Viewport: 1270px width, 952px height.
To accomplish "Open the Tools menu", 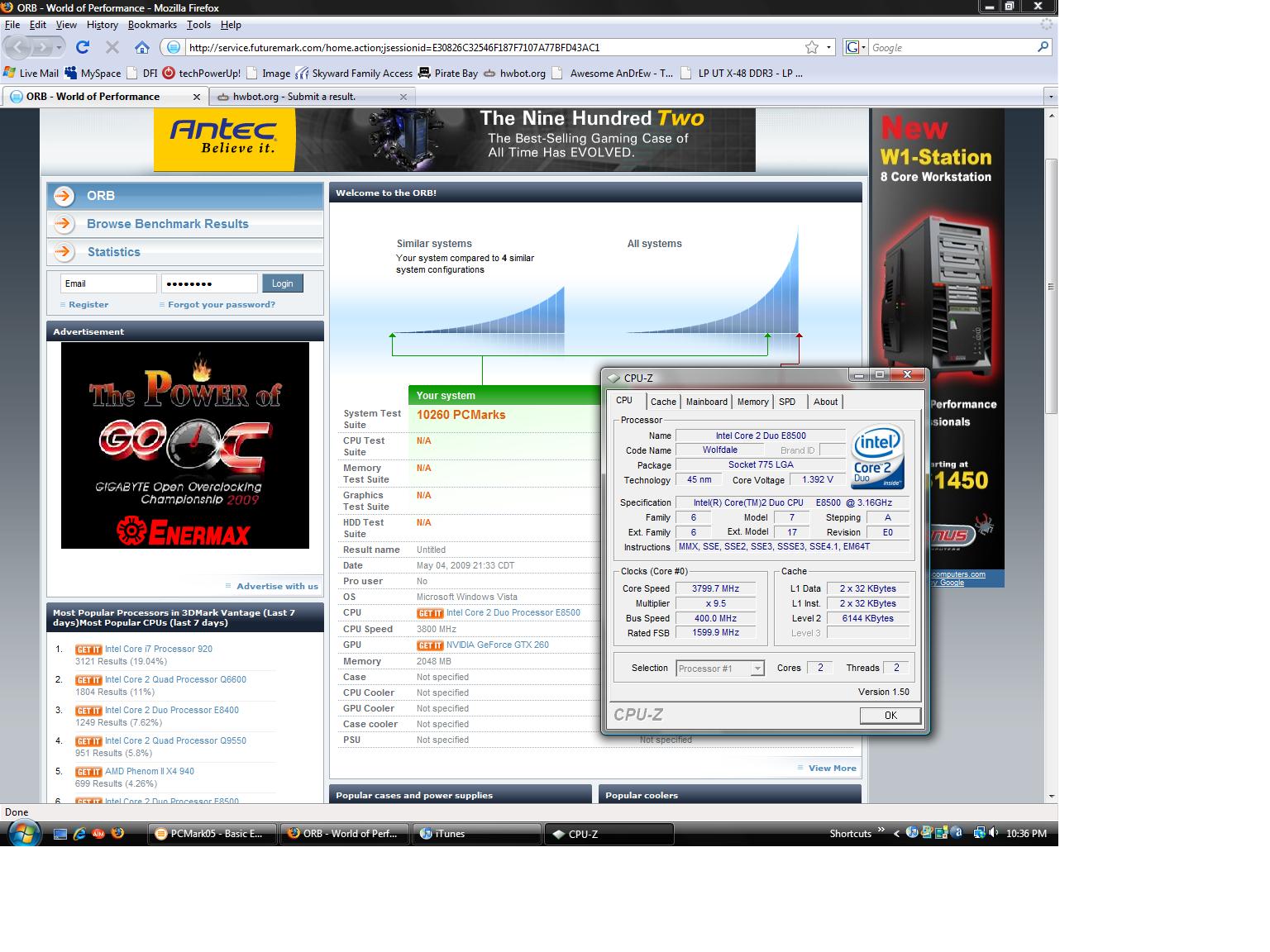I will click(x=198, y=25).
